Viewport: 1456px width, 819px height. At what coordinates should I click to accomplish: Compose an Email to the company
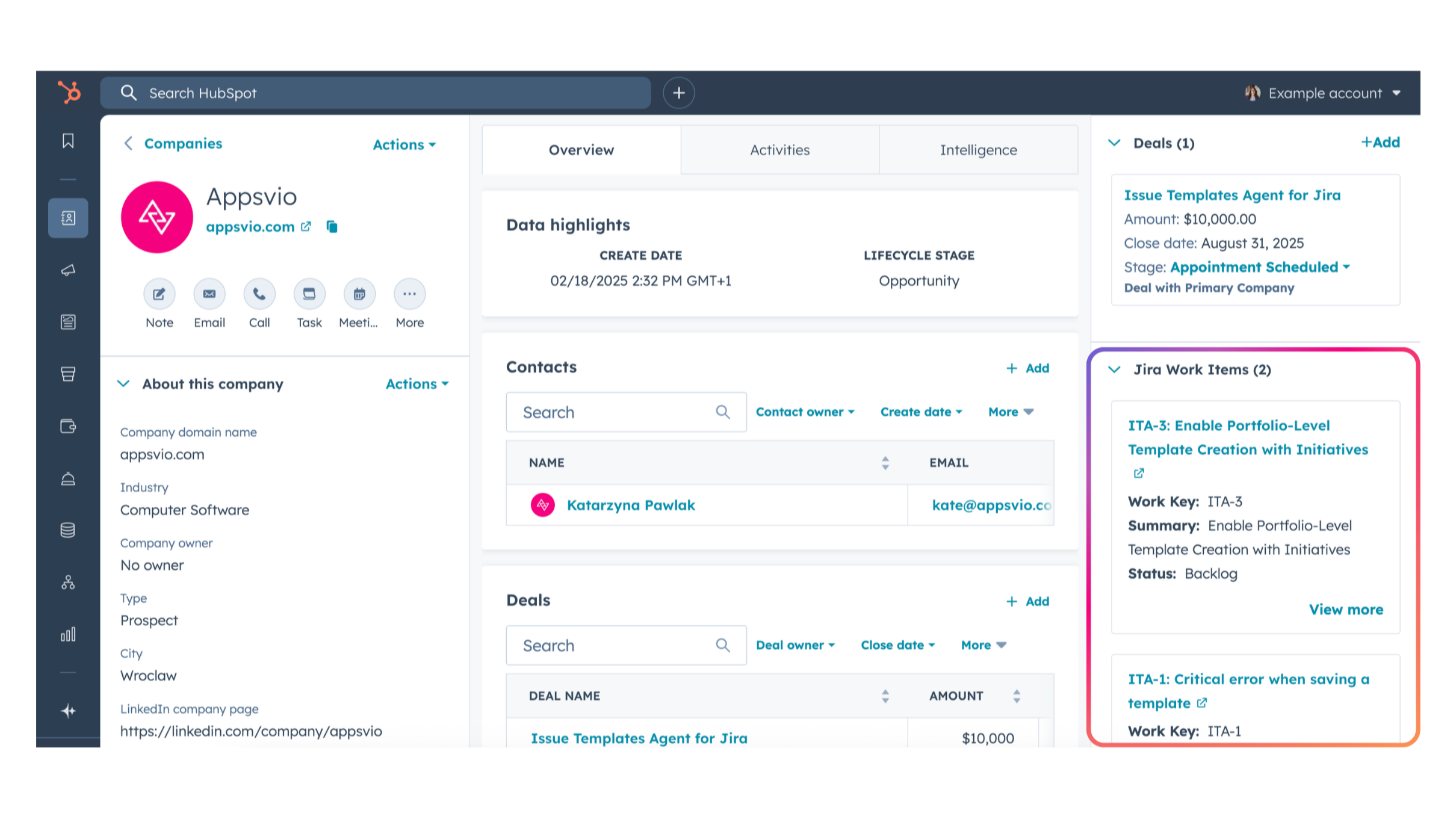[209, 294]
